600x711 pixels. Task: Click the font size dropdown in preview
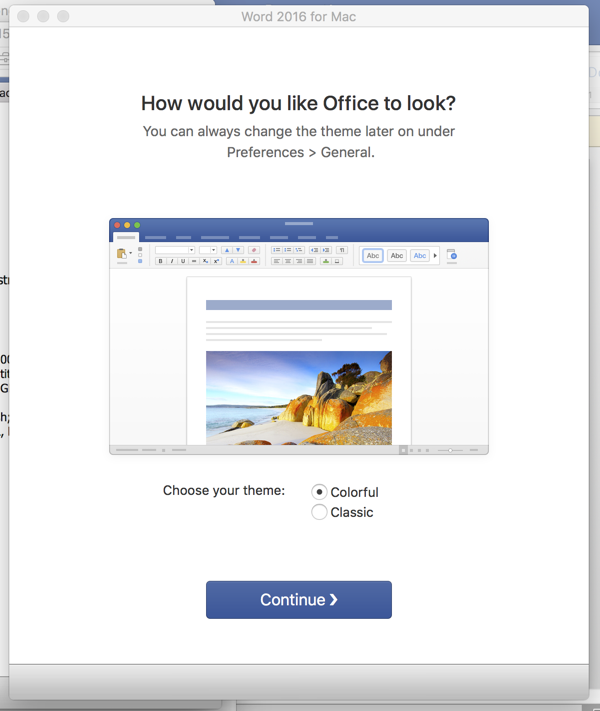coord(207,250)
